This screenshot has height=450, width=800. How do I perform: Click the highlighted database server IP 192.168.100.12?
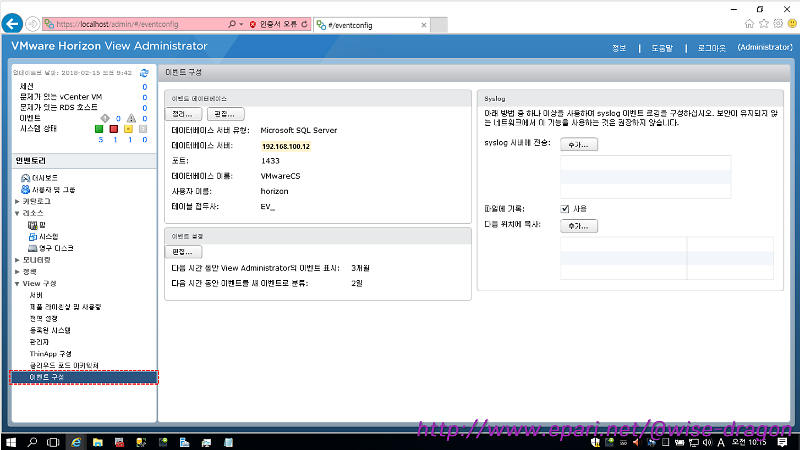click(x=286, y=146)
